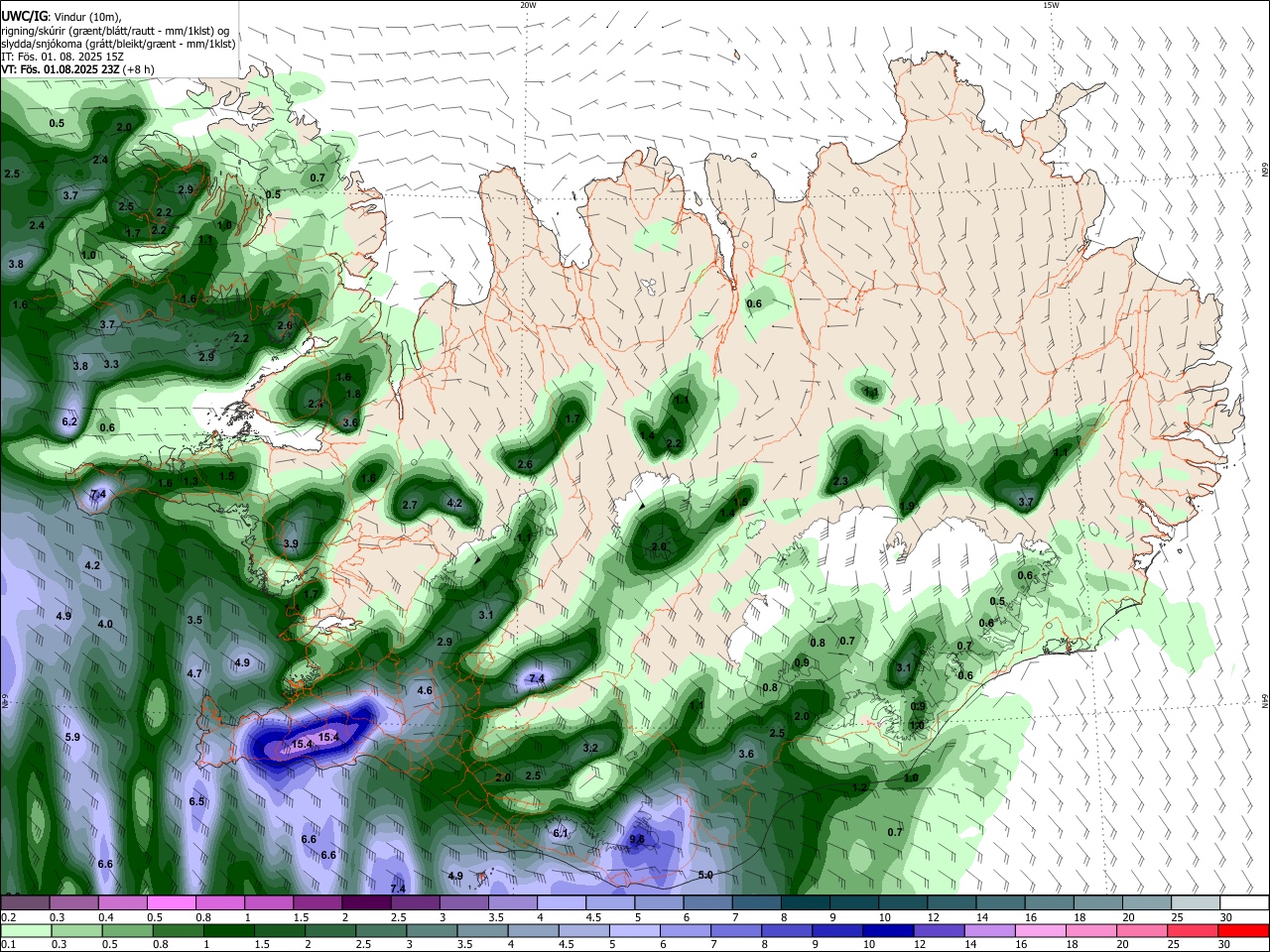Click the '3.3' precipitation value on the map
This screenshot has width=1270, height=952.
coord(111,364)
